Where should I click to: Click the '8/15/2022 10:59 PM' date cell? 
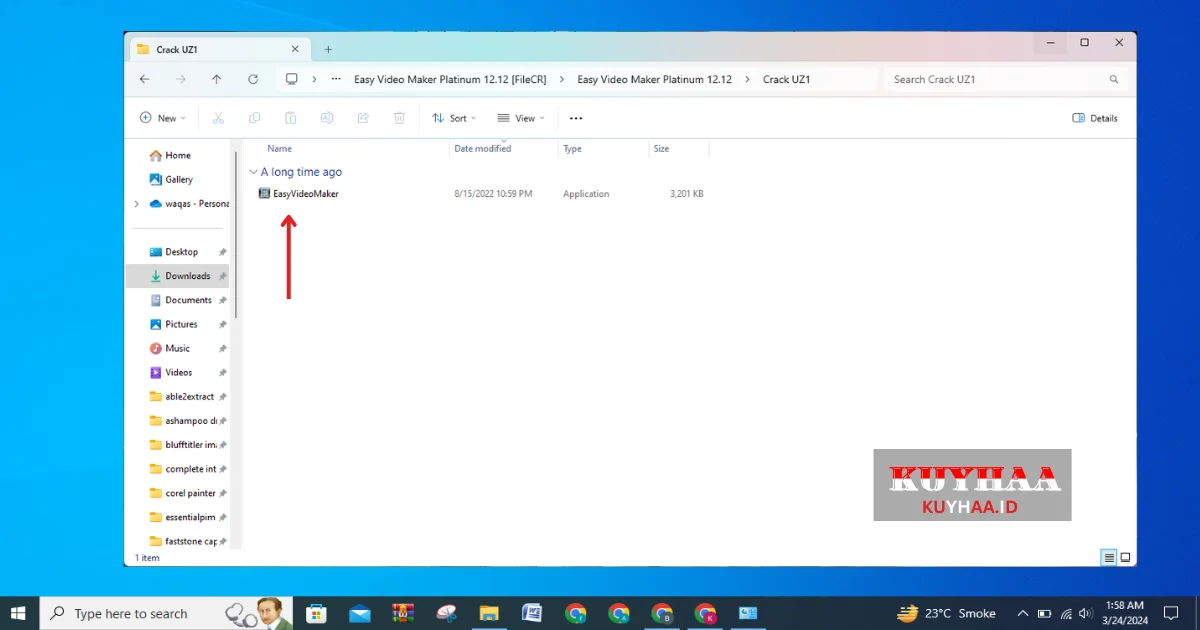(493, 194)
